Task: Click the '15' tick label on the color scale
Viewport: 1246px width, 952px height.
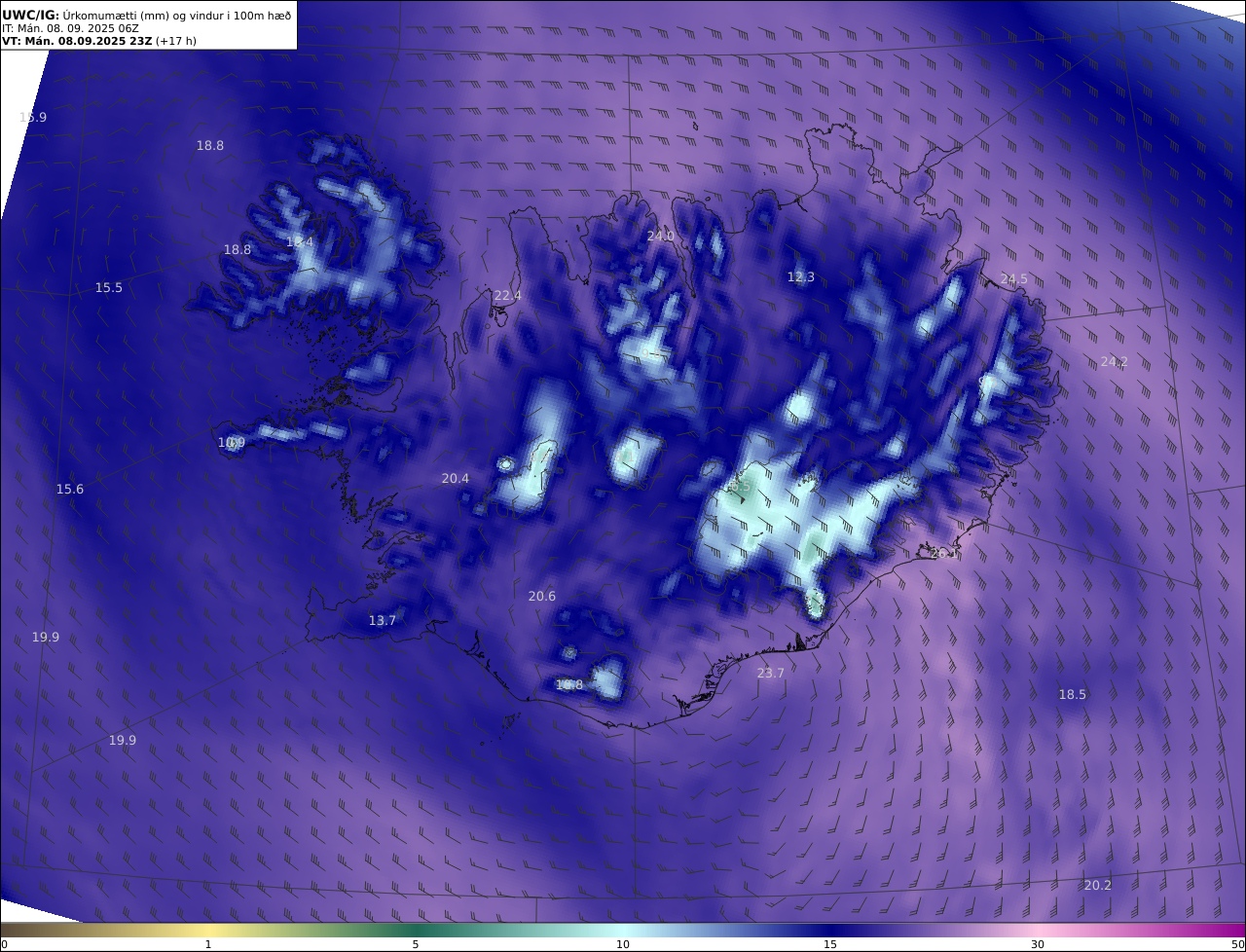Action: [830, 944]
